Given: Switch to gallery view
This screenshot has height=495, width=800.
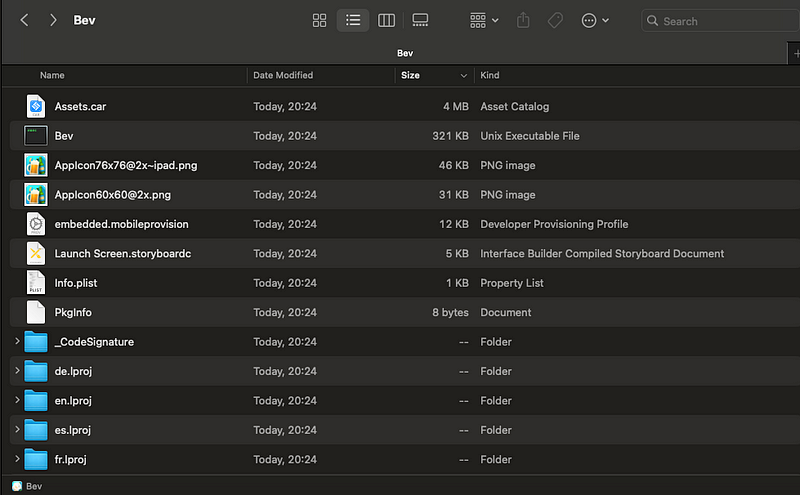Looking at the screenshot, I should (x=420, y=20).
